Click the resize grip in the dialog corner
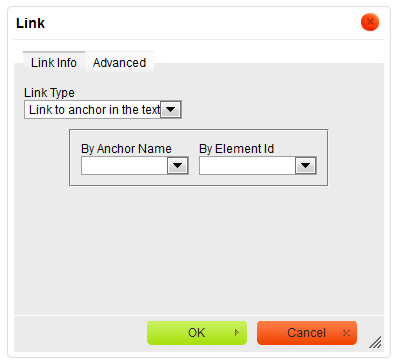Screen dimensions: 397x364 coord(376,342)
